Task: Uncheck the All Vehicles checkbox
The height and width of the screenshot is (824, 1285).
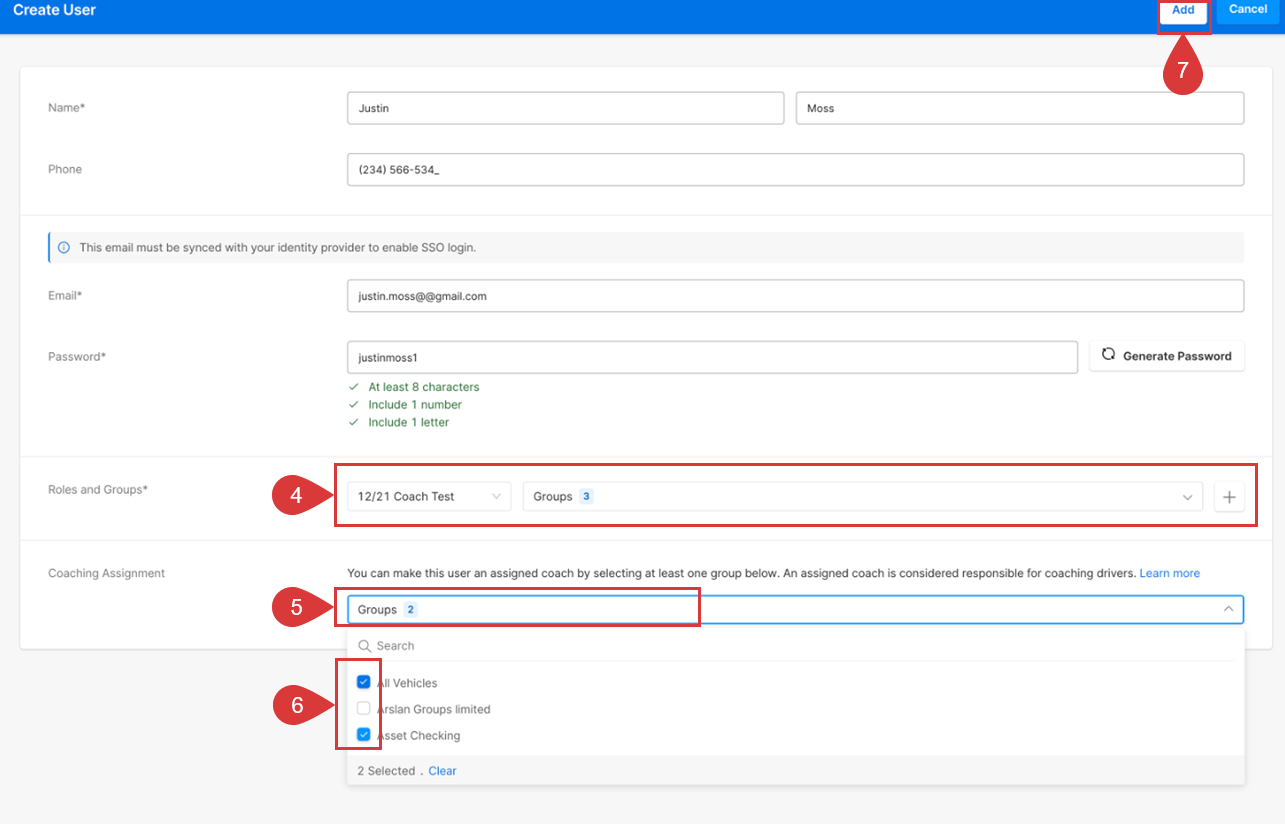Action: [364, 683]
